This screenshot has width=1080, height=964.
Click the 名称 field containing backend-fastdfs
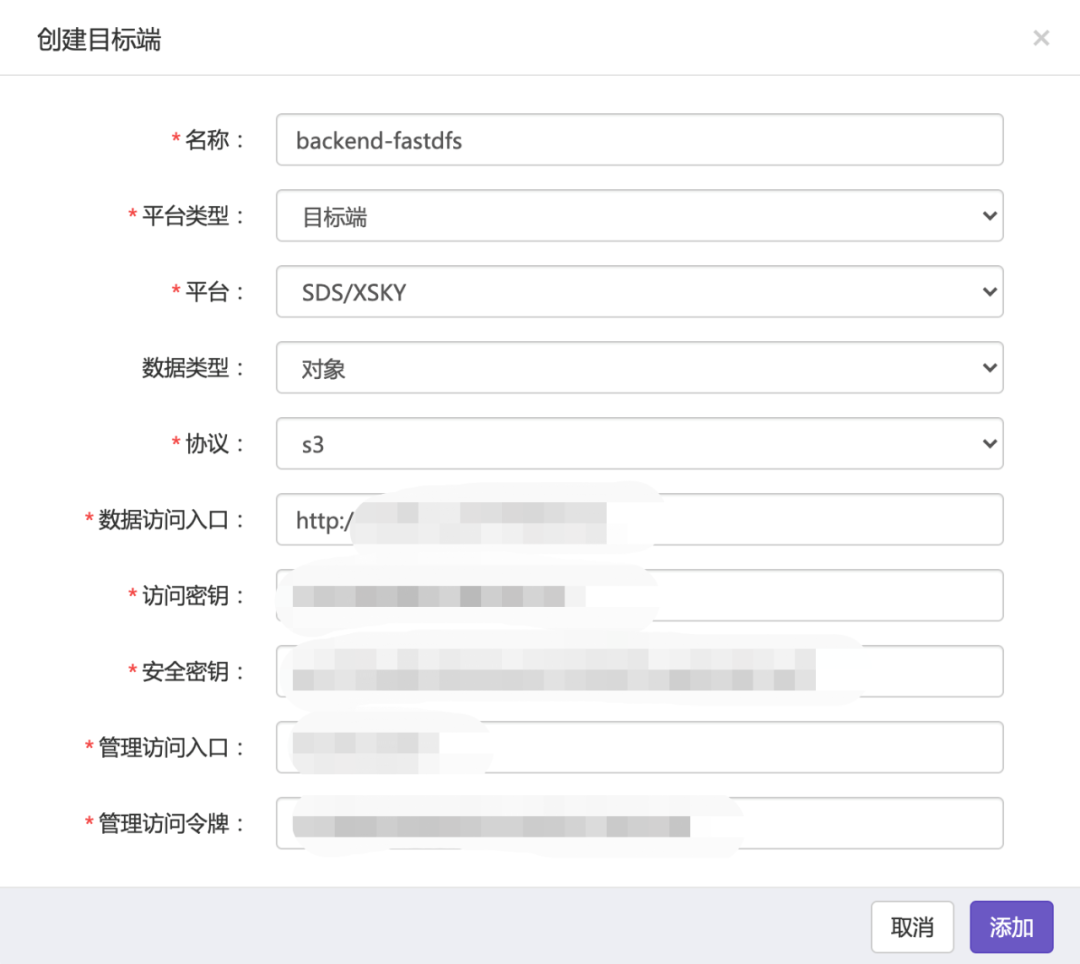point(639,140)
